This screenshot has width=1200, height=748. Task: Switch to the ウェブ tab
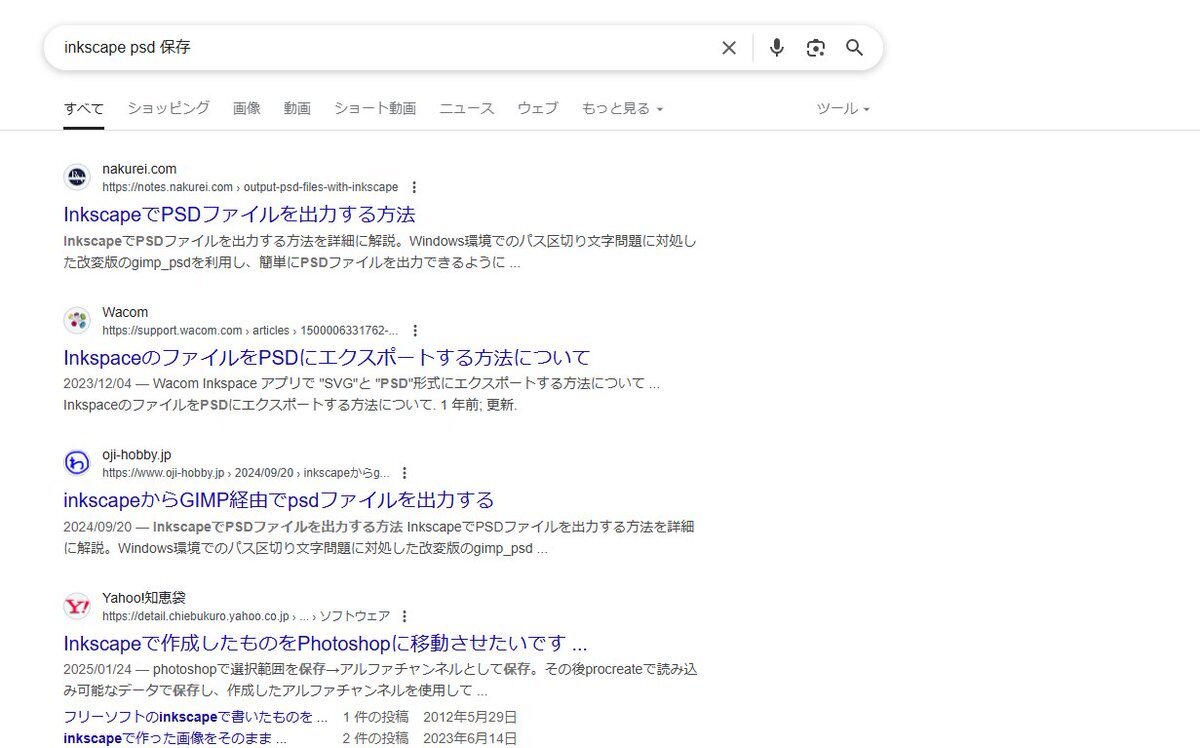pos(538,108)
